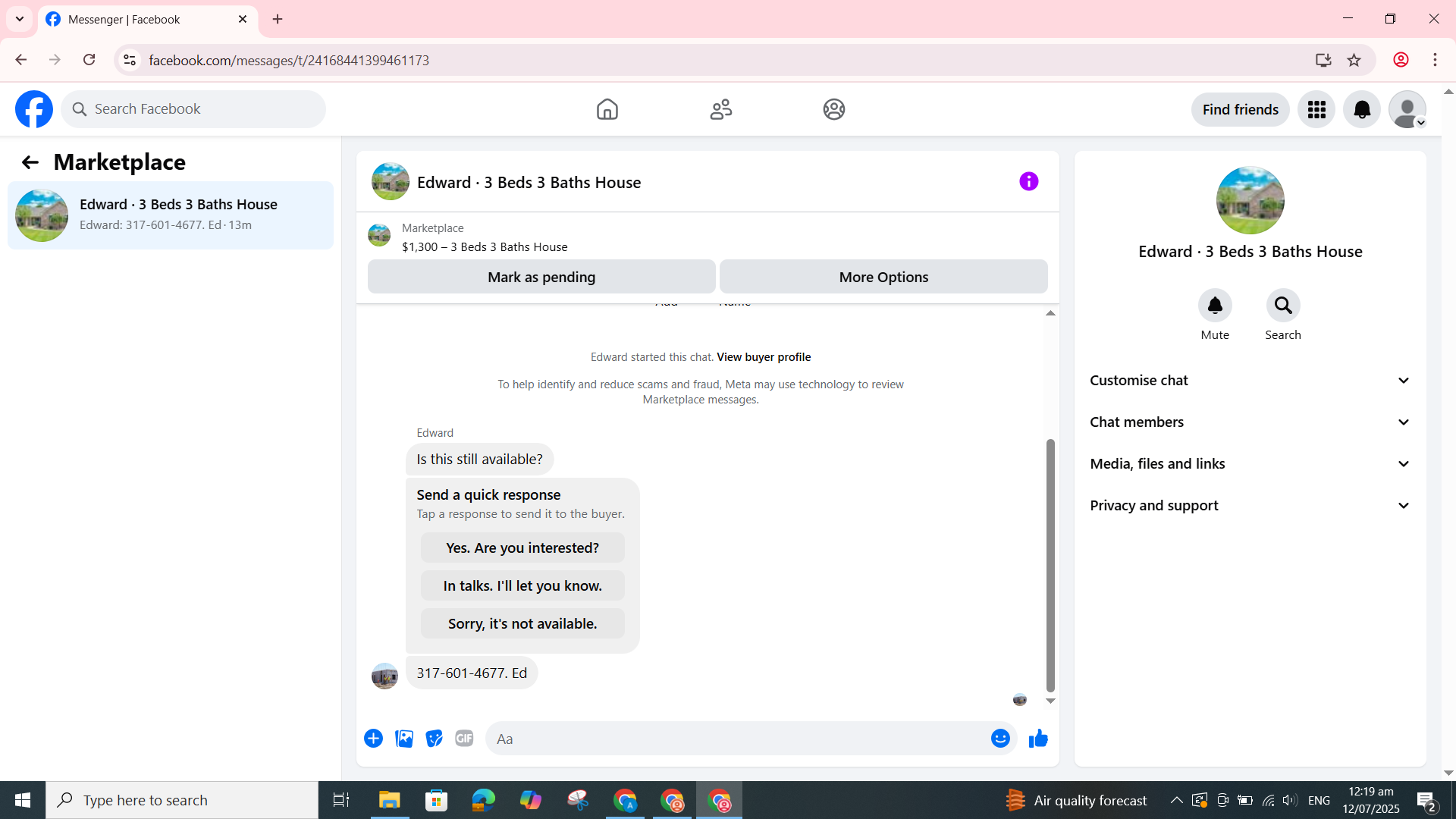Select Edward 3 Beds 3 Baths House conversation

[x=171, y=215]
